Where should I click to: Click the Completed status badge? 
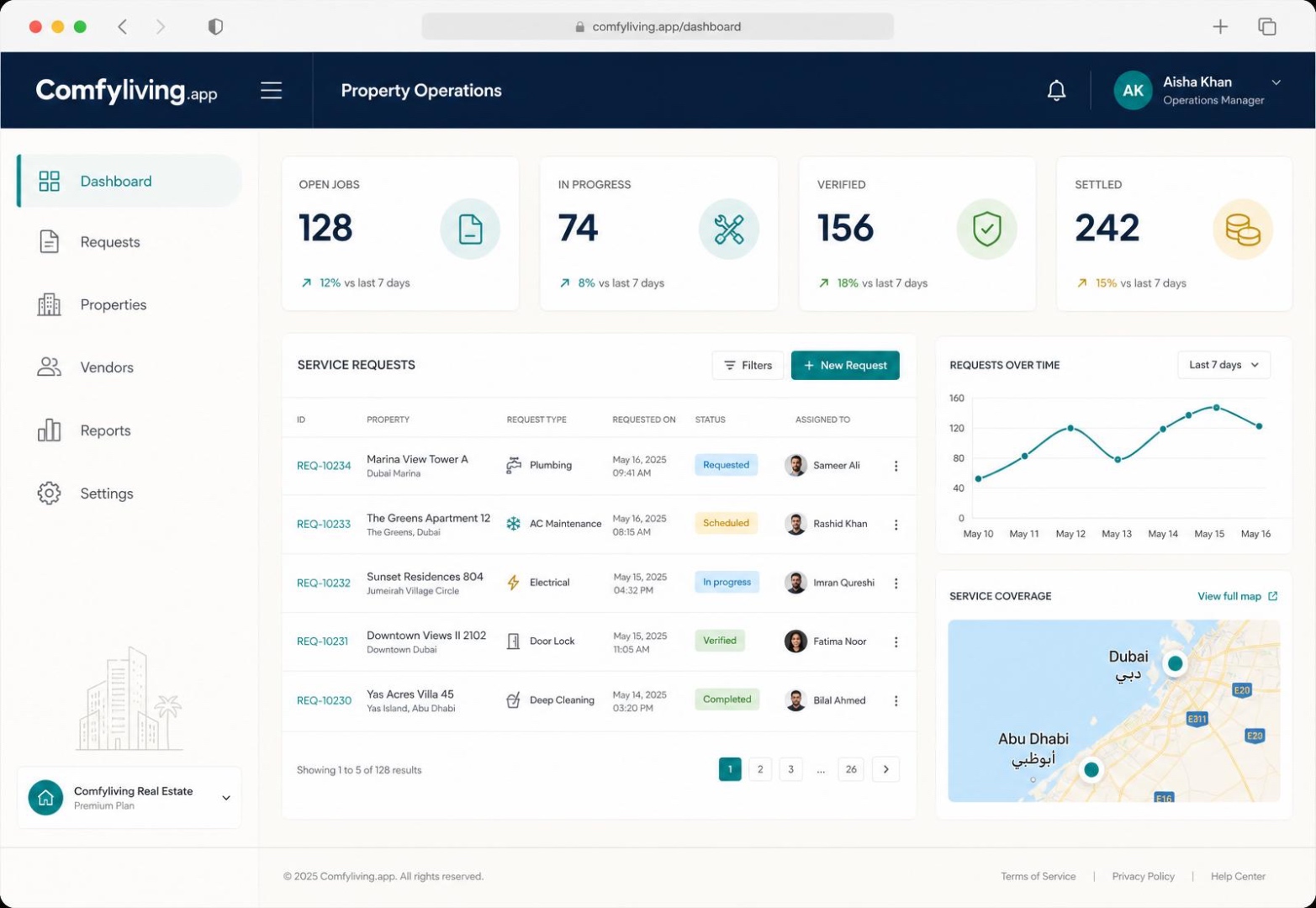pos(727,699)
